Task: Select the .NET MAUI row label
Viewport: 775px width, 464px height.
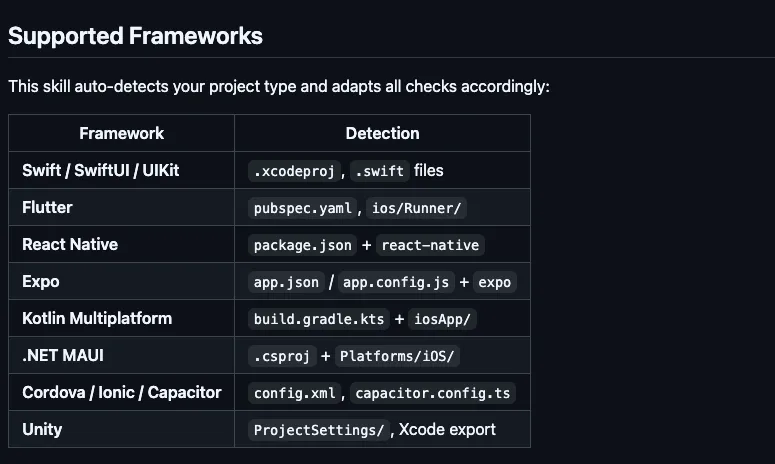Action: (x=63, y=355)
